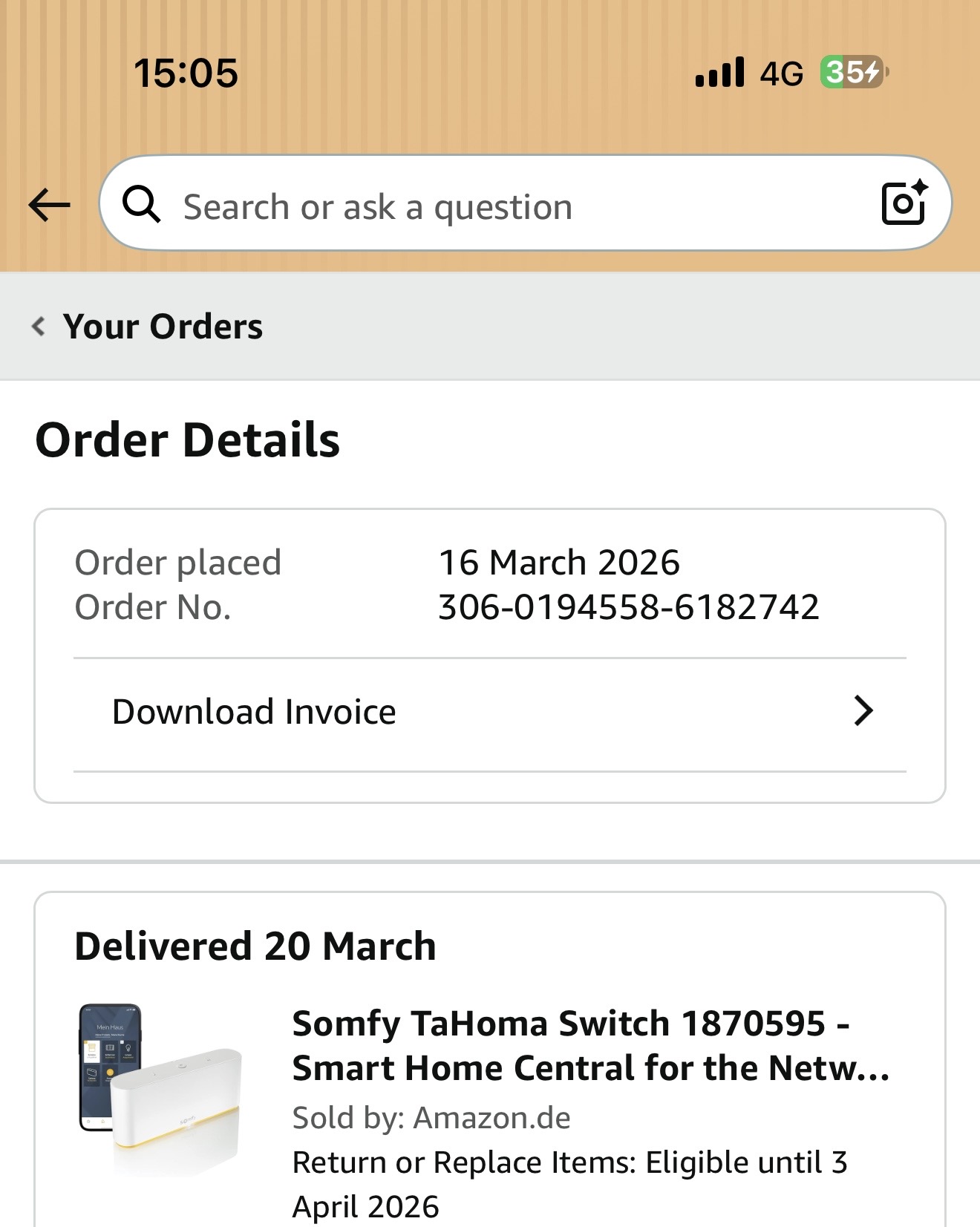Open Download Invoice option
The height and width of the screenshot is (1227, 980).
pos(254,712)
